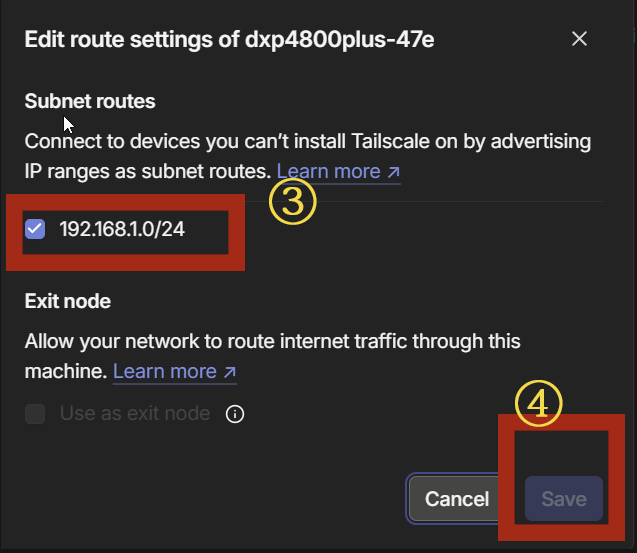Click the subnet routes description paragraph
Image resolution: width=637 pixels, height=553 pixels.
point(308,156)
